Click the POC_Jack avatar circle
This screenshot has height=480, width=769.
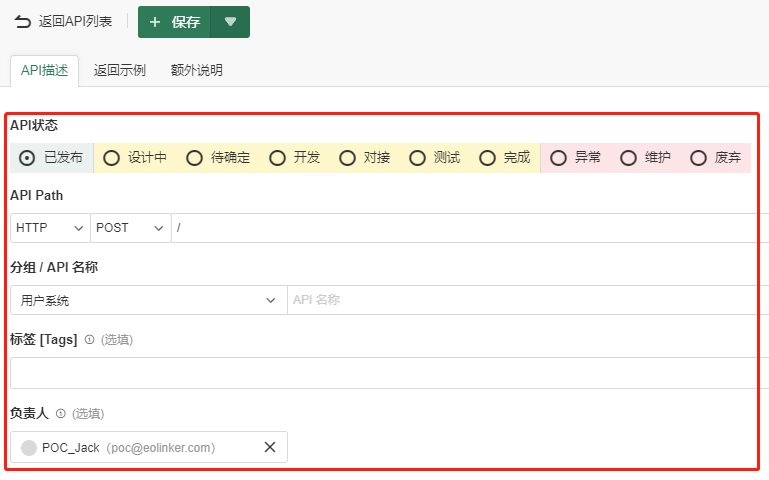(29, 448)
